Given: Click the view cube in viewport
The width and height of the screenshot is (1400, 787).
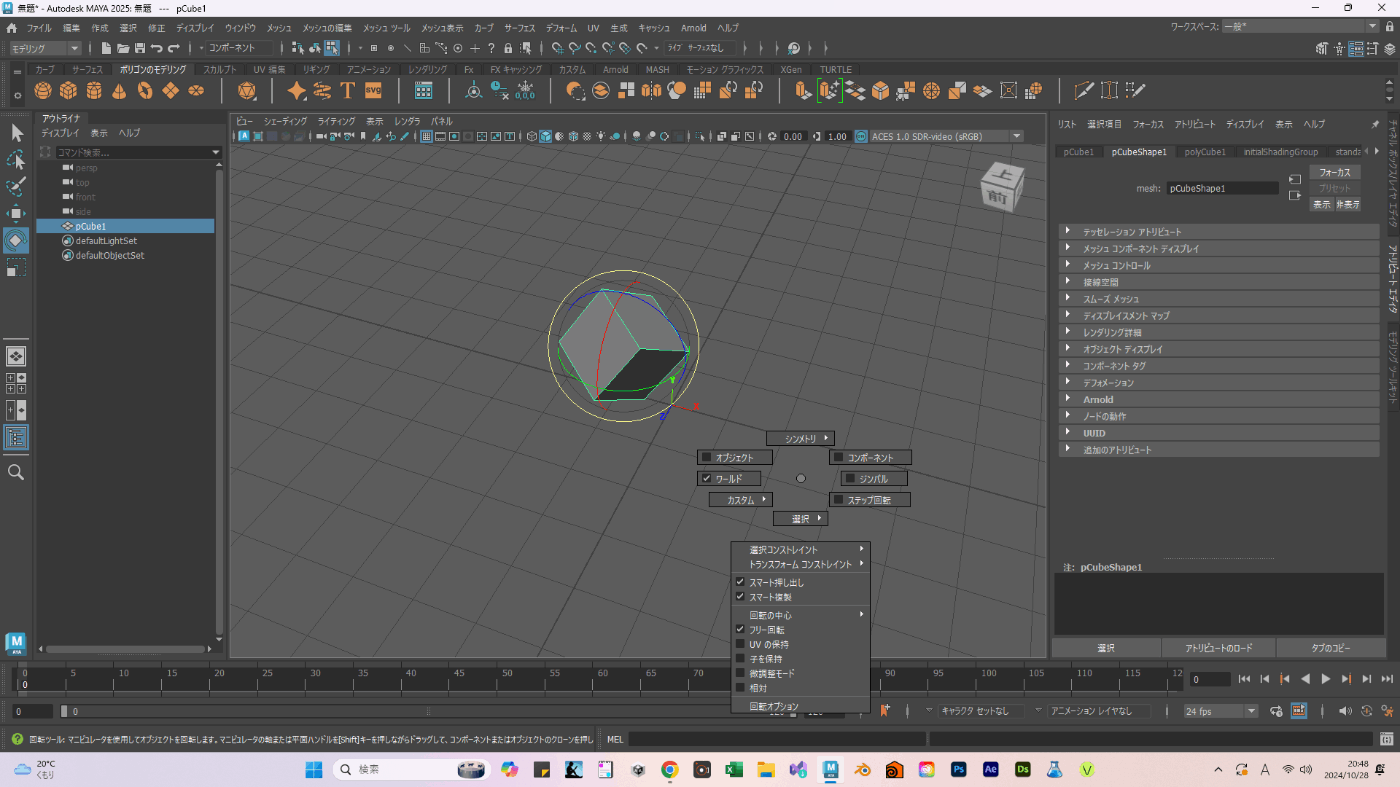Looking at the screenshot, I should pyautogui.click(x=1002, y=187).
